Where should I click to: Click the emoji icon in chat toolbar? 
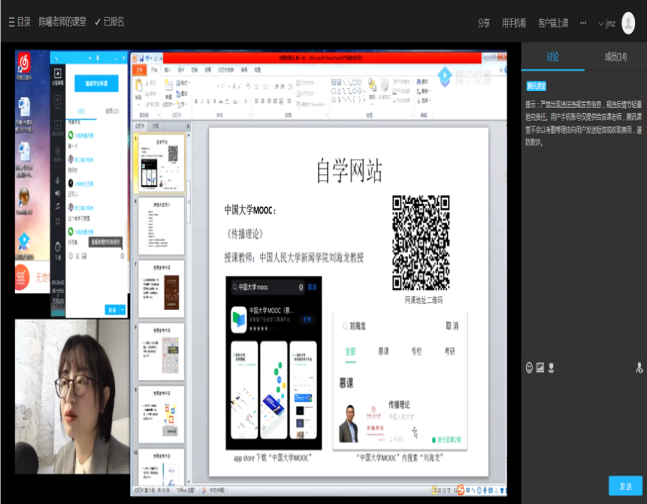529,367
